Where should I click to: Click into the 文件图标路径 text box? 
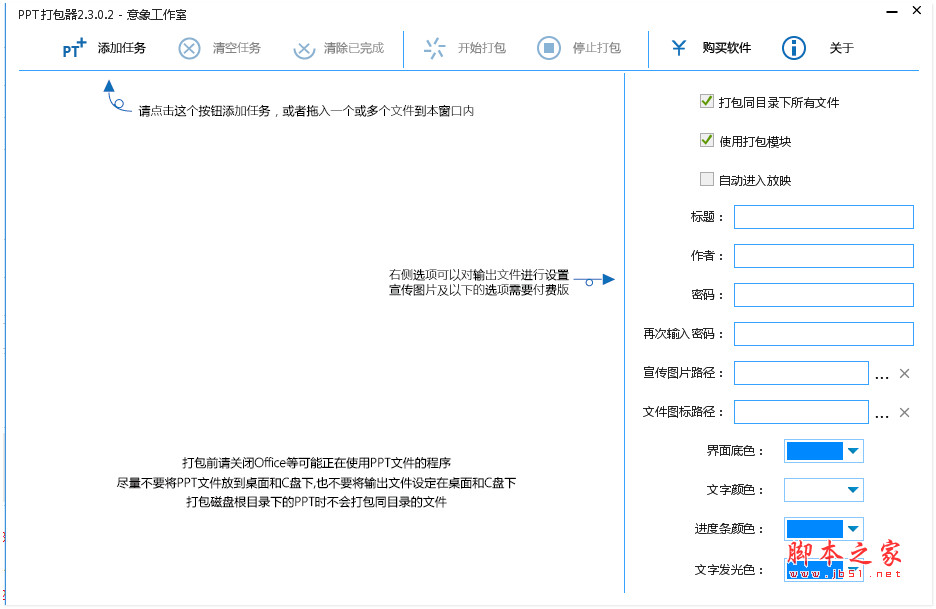[801, 412]
